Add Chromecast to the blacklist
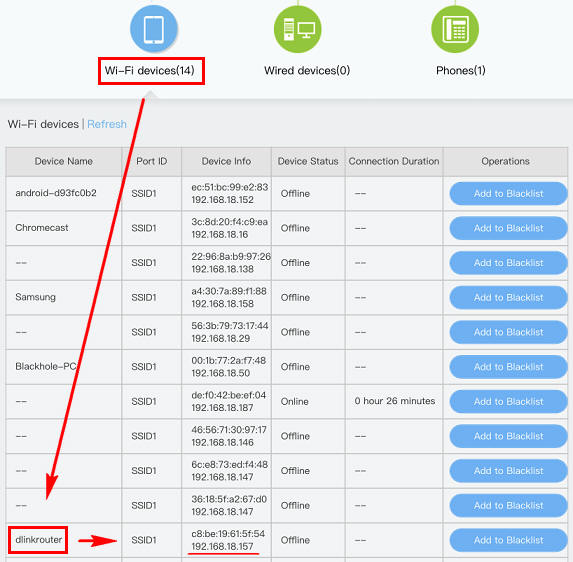573x562 pixels. coord(508,228)
